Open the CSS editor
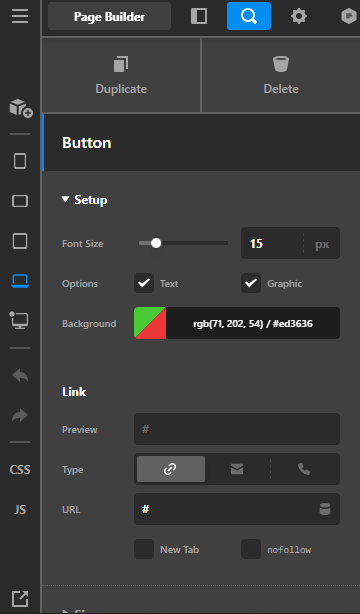Screen dimensions: 360x614 tap(20, 470)
